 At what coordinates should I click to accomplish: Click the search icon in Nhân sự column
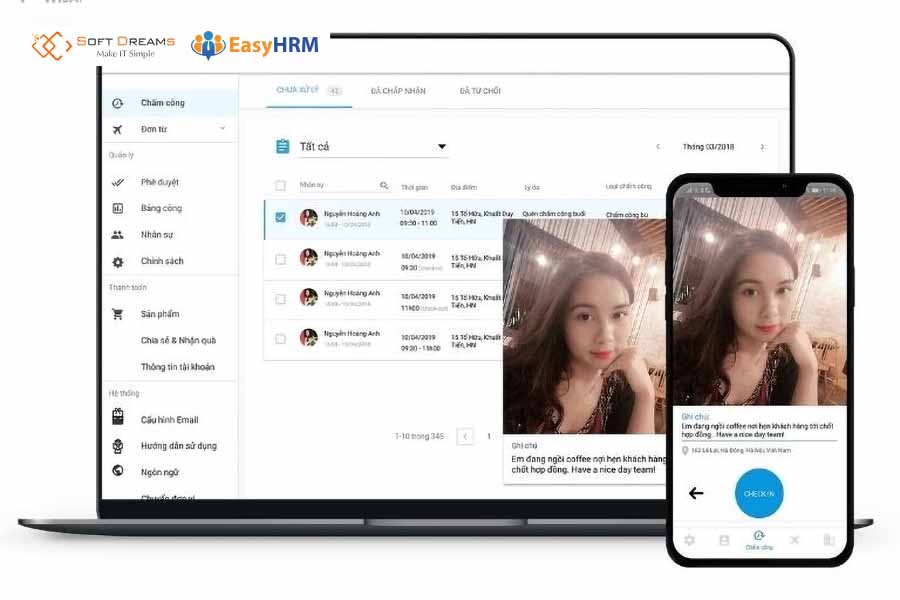[x=384, y=185]
